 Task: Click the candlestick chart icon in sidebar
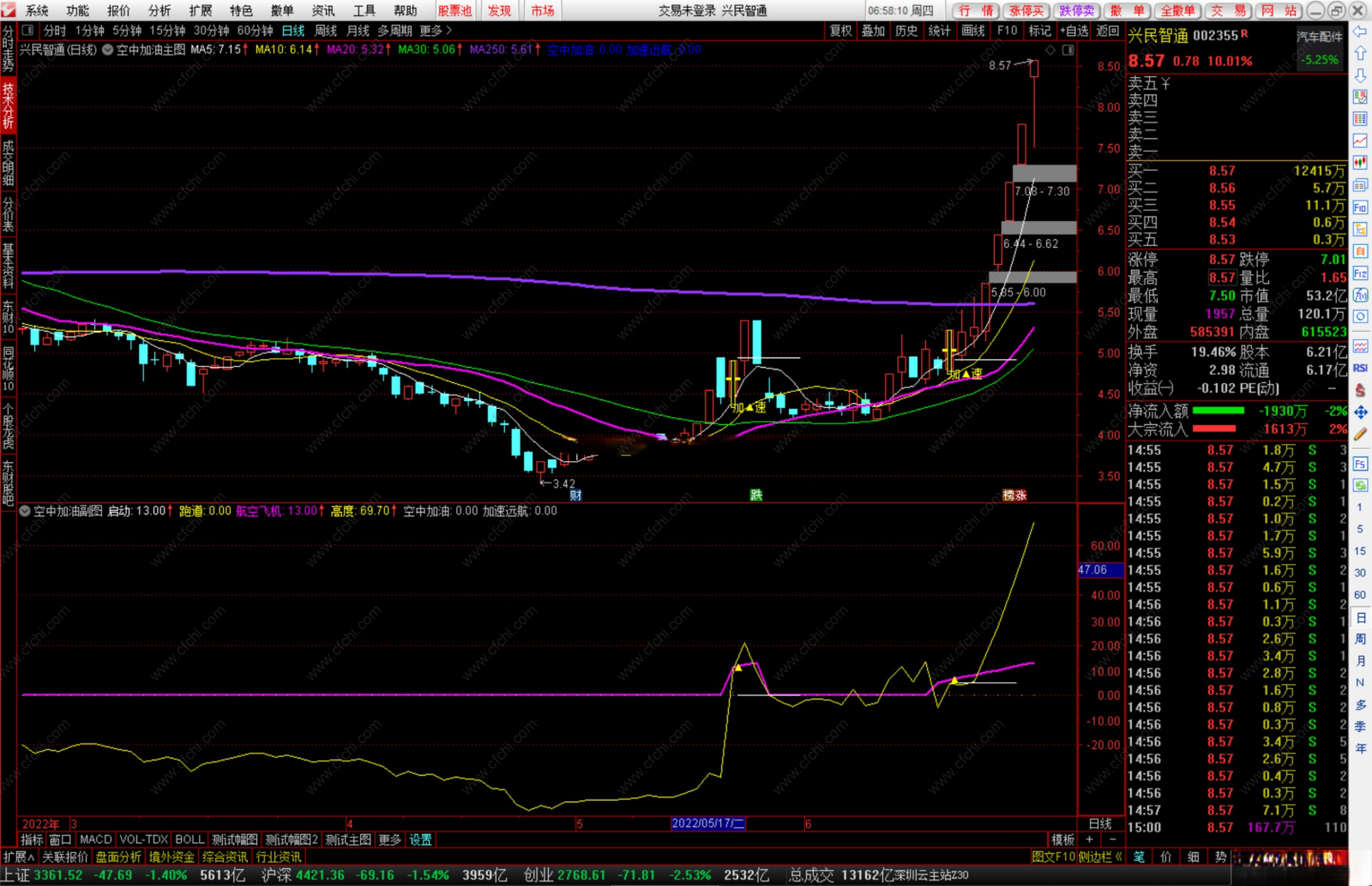pyautogui.click(x=1360, y=163)
